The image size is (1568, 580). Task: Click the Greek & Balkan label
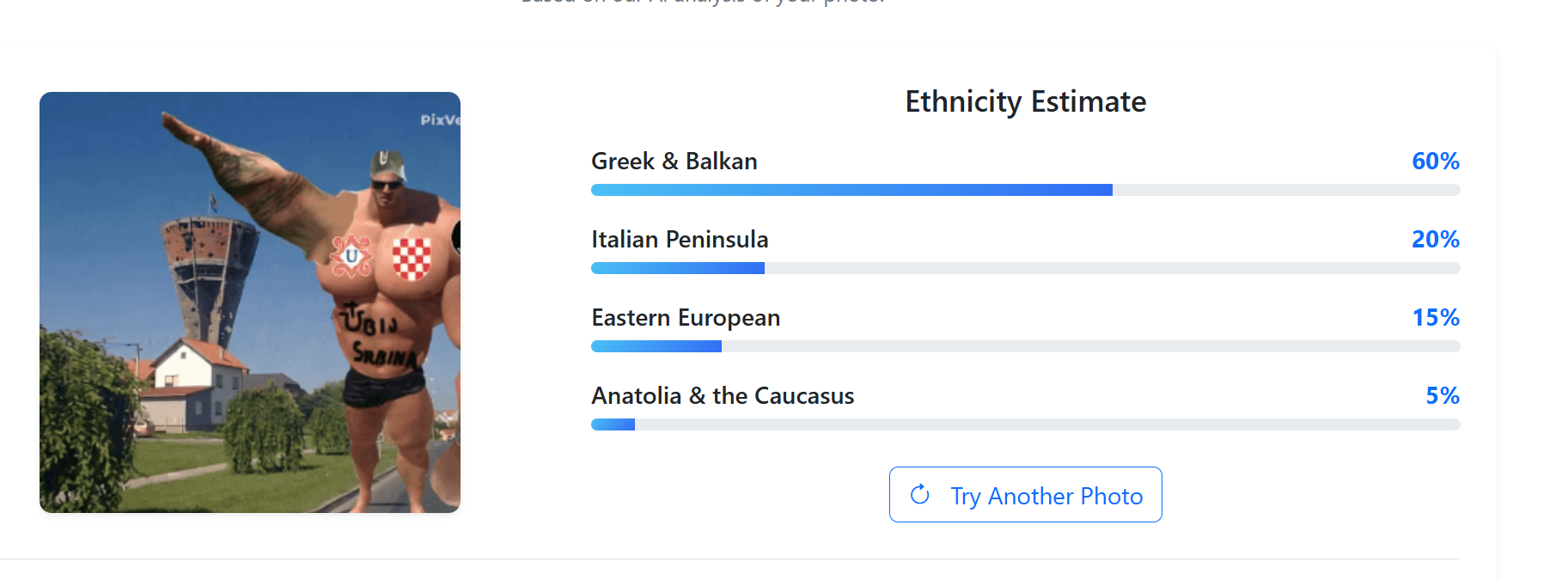pos(674,162)
